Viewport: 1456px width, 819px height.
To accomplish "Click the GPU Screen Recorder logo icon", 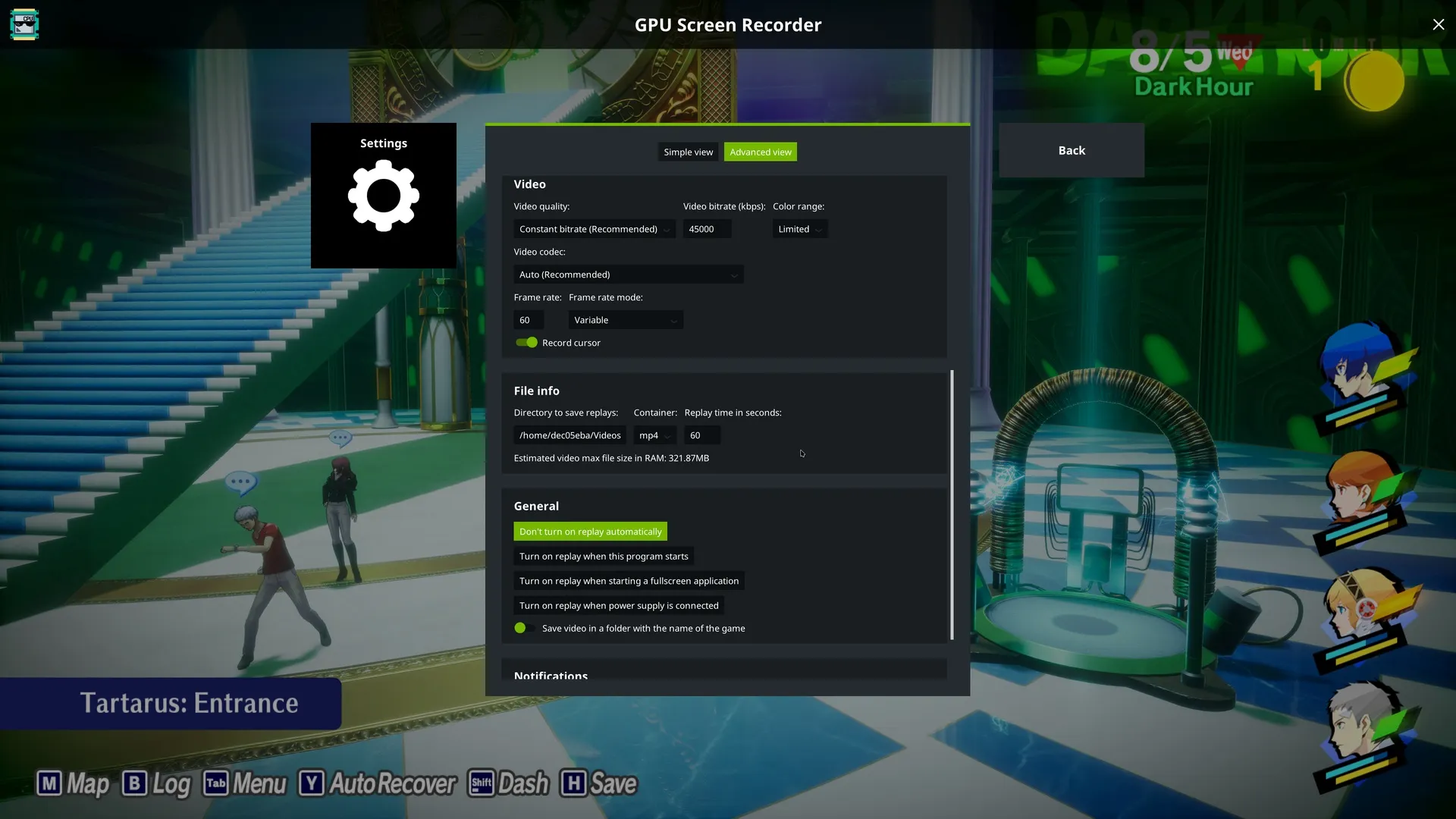I will (24, 24).
